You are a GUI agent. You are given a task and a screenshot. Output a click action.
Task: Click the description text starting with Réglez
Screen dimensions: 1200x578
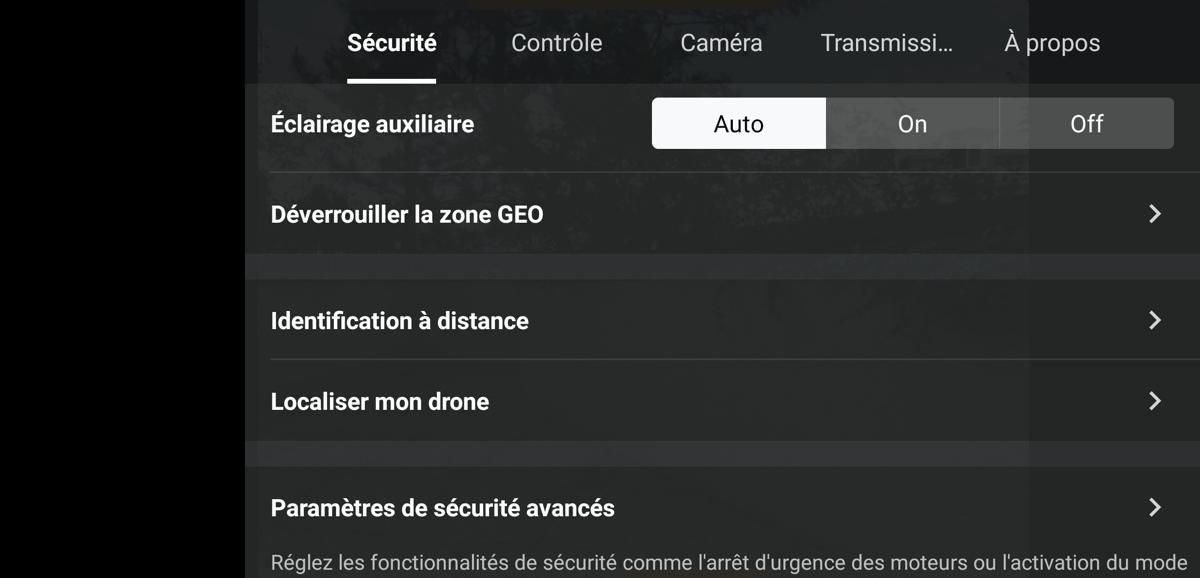(728, 563)
